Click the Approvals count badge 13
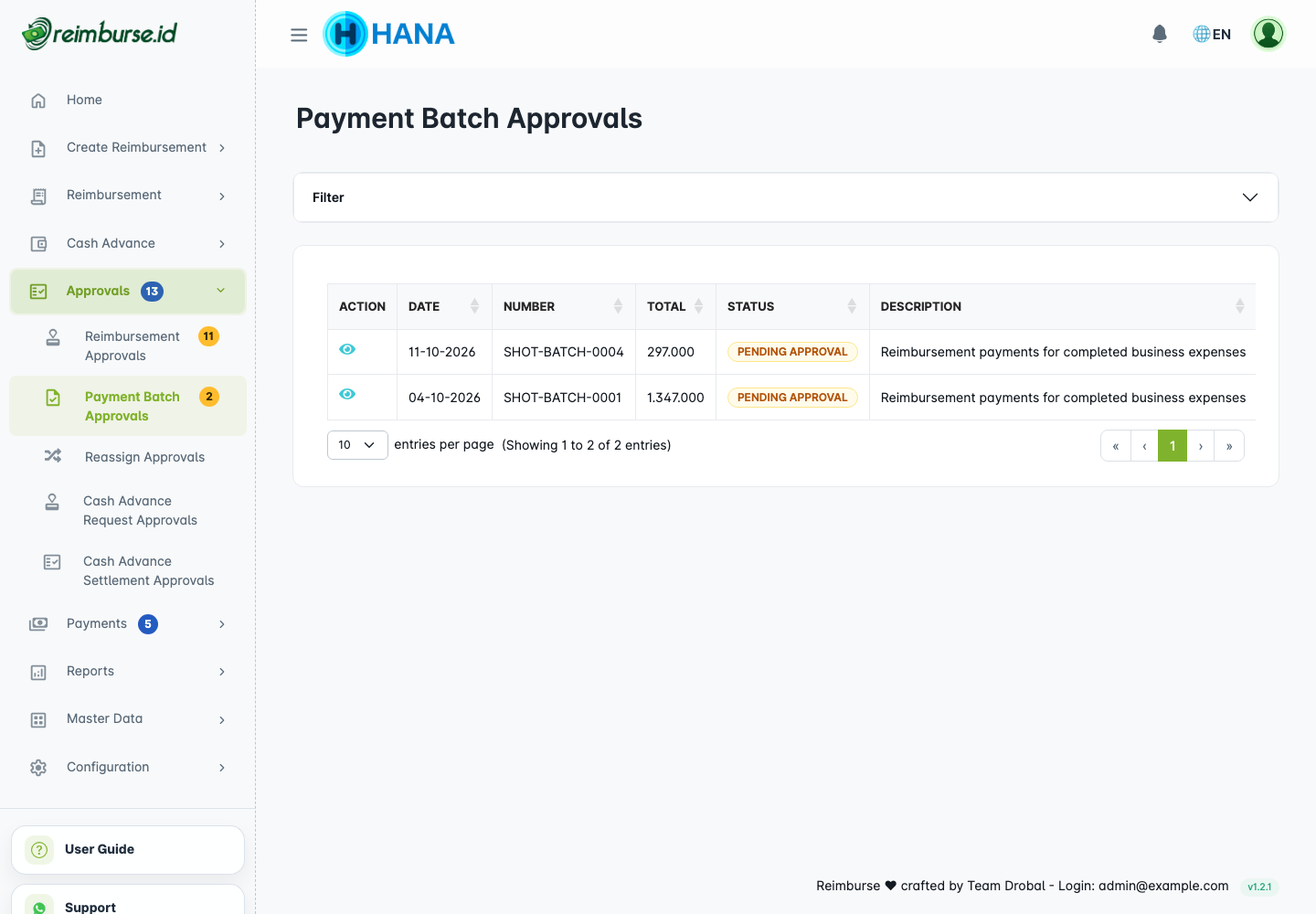Viewport: 1316px width, 914px height. point(152,292)
